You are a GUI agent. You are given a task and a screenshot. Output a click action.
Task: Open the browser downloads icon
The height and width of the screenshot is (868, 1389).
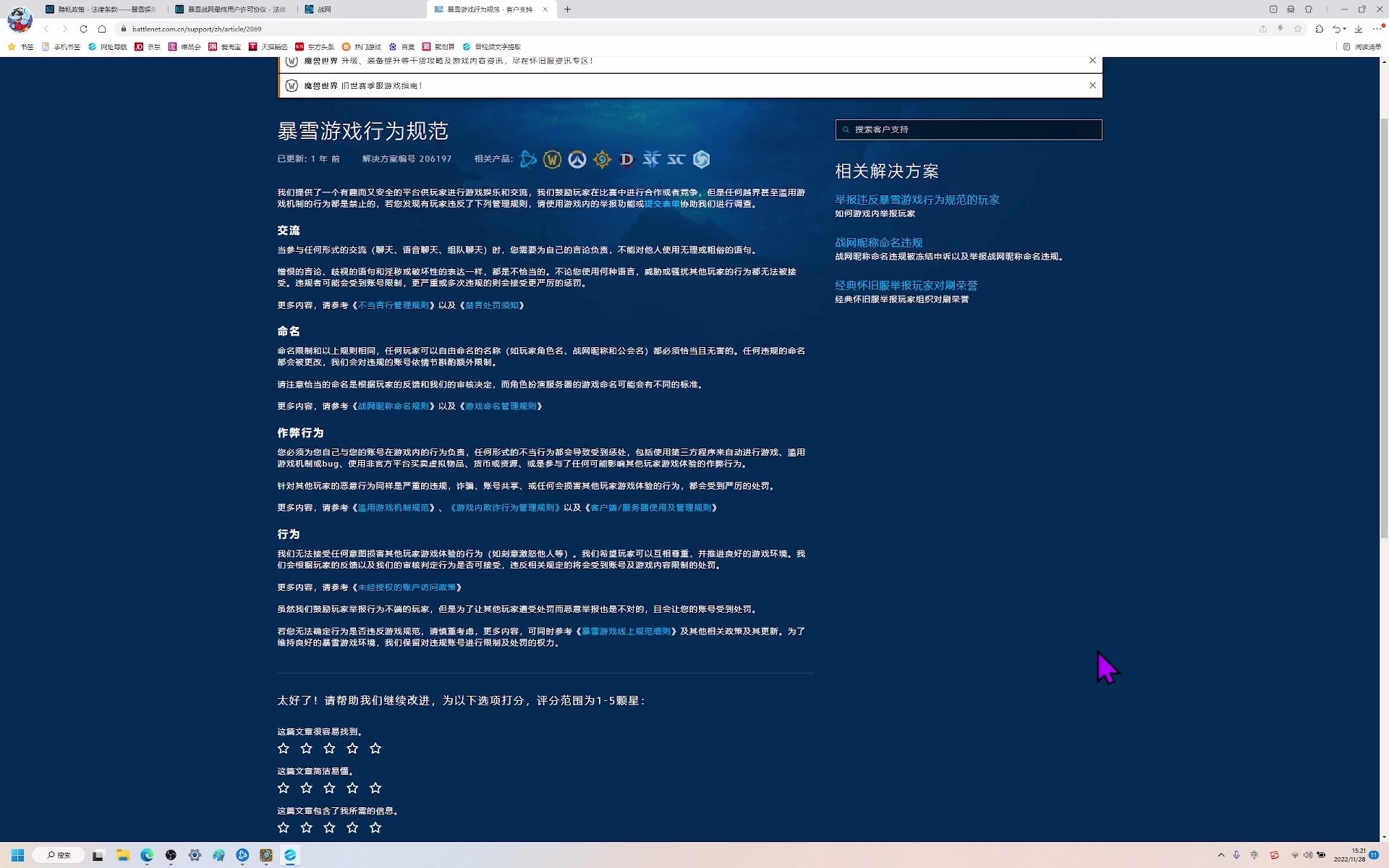(1359, 29)
